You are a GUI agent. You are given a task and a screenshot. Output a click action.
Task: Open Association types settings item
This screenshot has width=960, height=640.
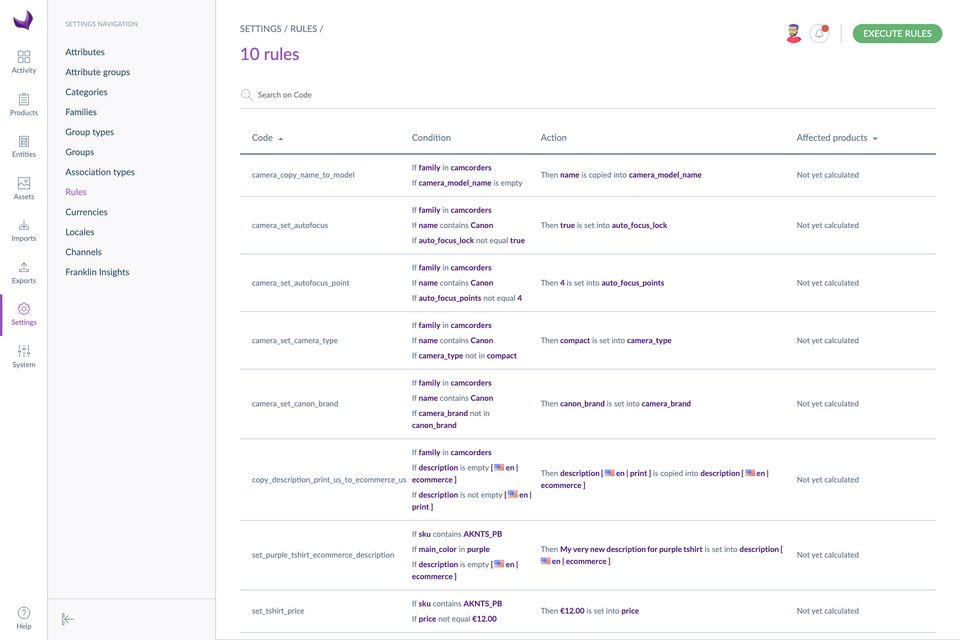click(x=99, y=172)
